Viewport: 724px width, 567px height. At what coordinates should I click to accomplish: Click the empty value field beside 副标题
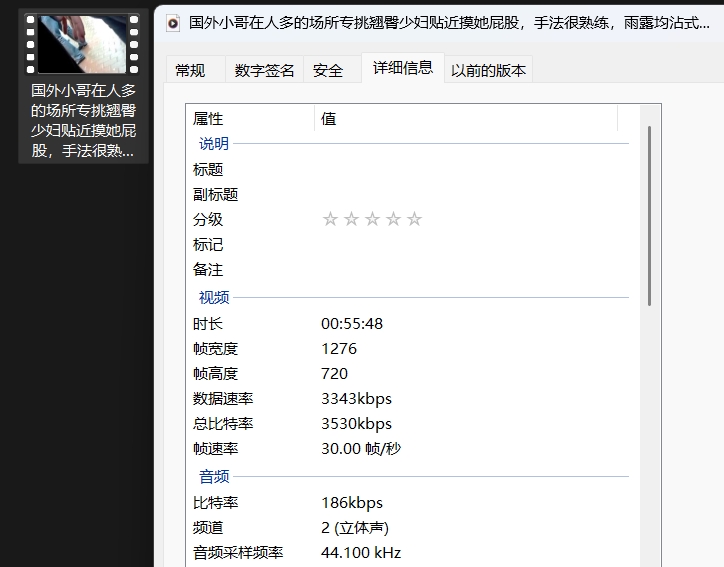(471, 194)
